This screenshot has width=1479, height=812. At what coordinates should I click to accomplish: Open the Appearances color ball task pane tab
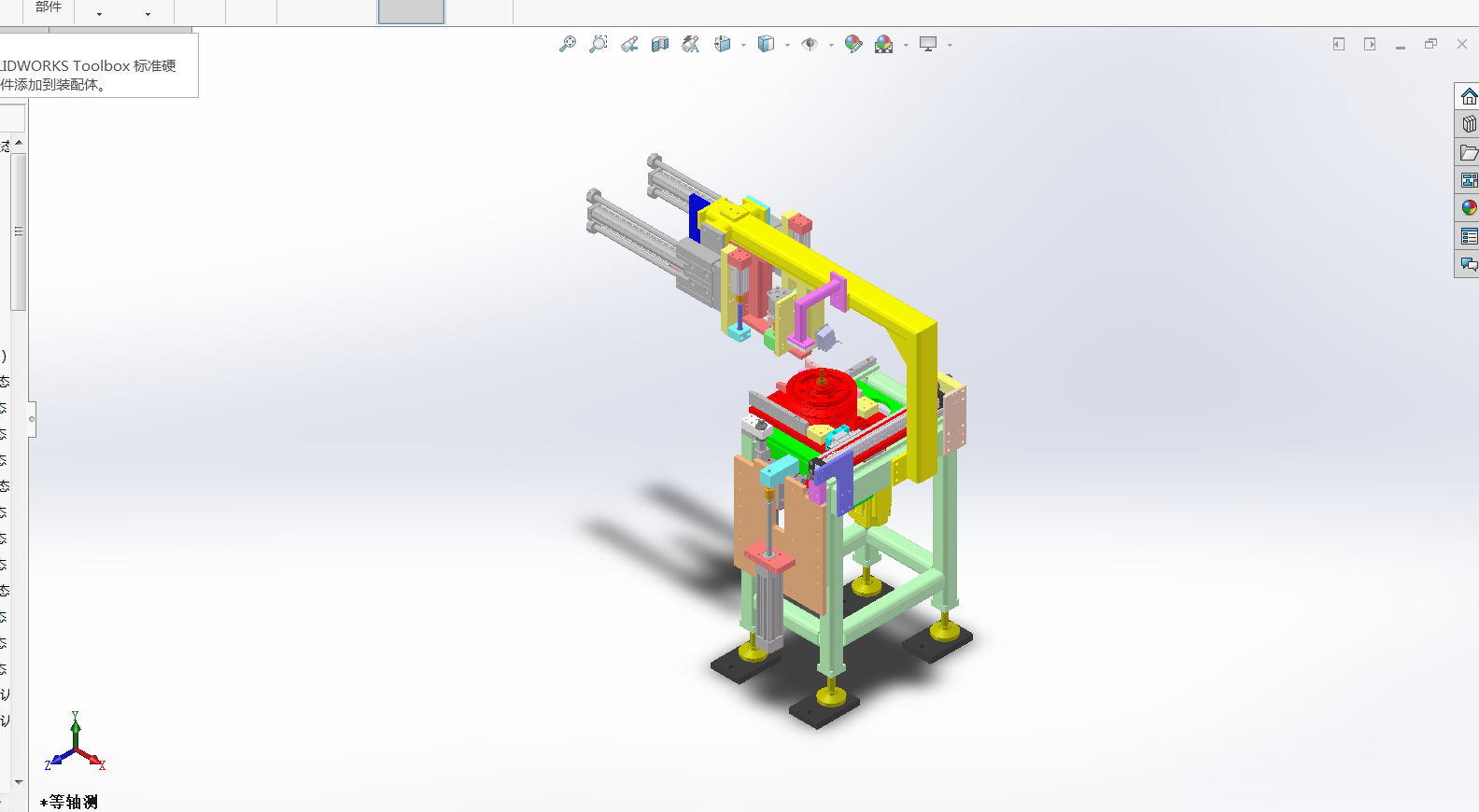point(1469,208)
